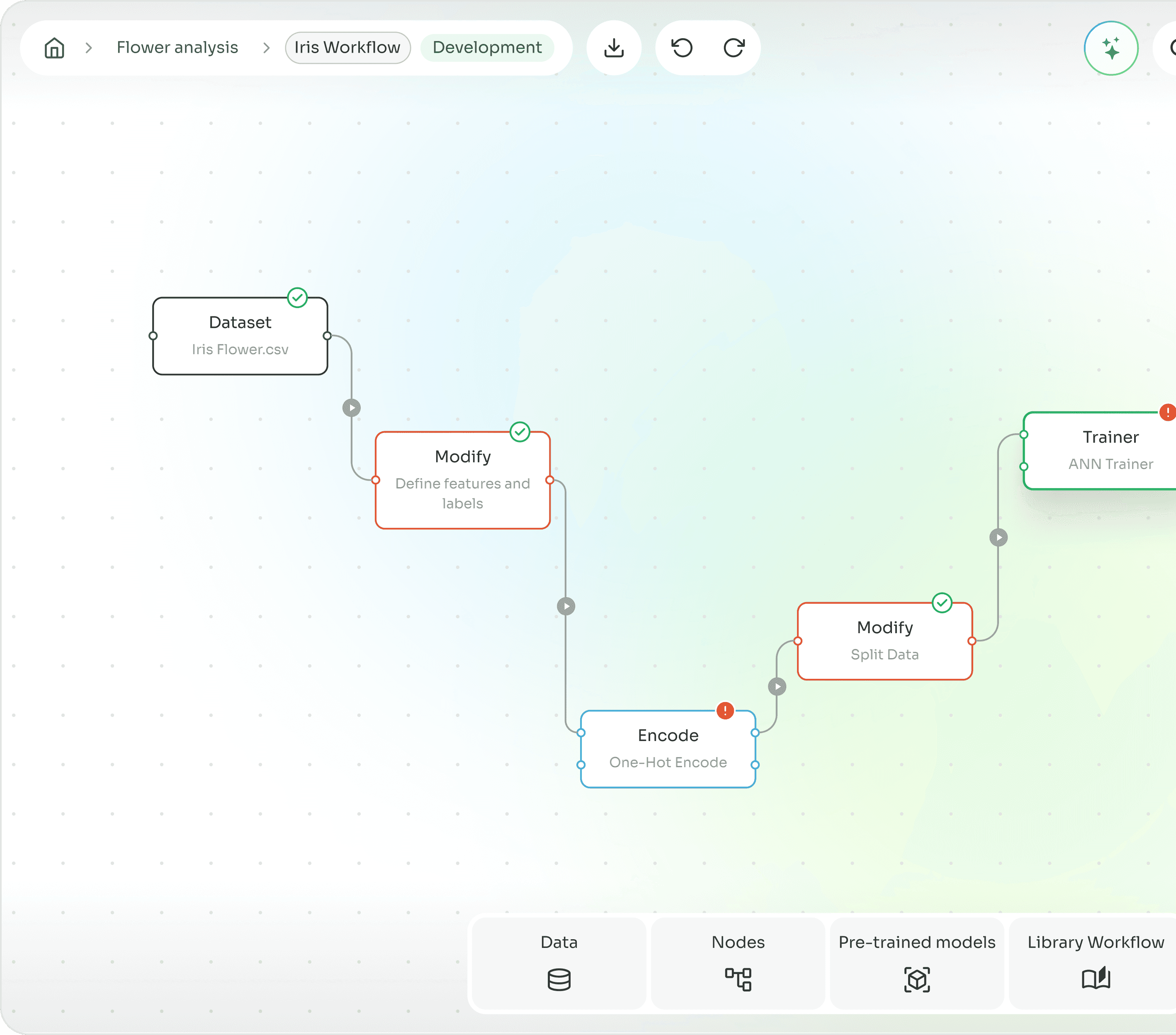The height and width of the screenshot is (1035, 1176).
Task: Click the download workflow icon
Action: [614, 48]
